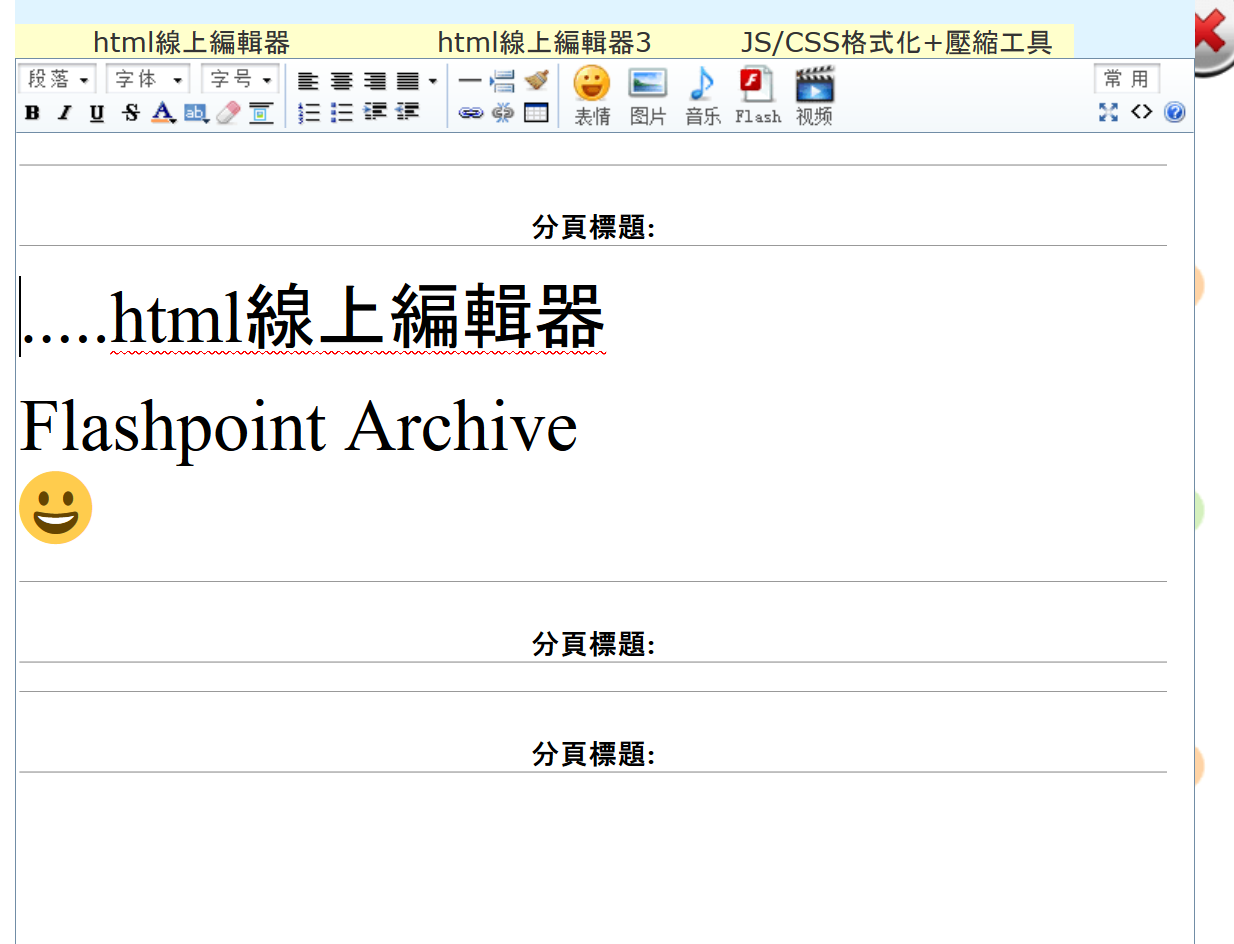Insert a hyperlink
Image resolution: width=1234 pixels, height=944 pixels.
click(470, 113)
